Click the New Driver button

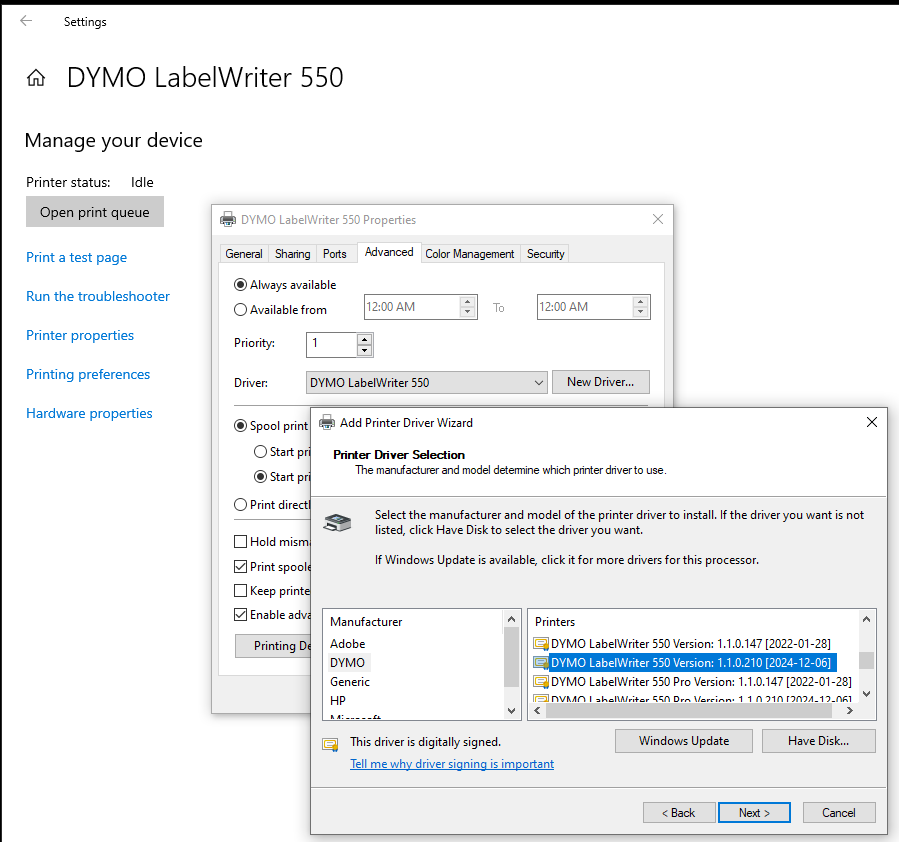pos(600,382)
